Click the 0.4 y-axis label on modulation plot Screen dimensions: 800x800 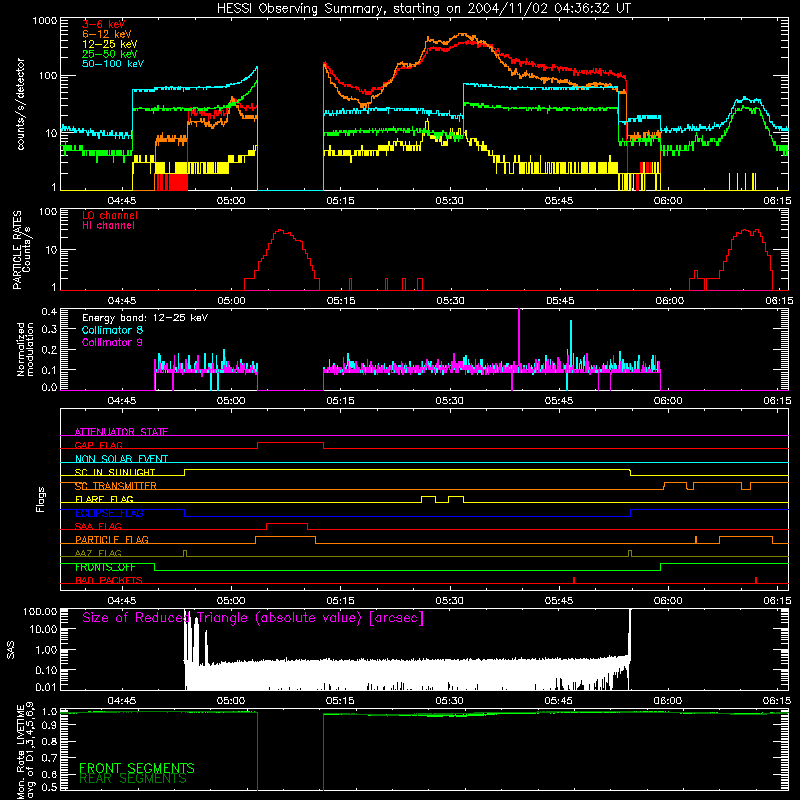point(49,311)
